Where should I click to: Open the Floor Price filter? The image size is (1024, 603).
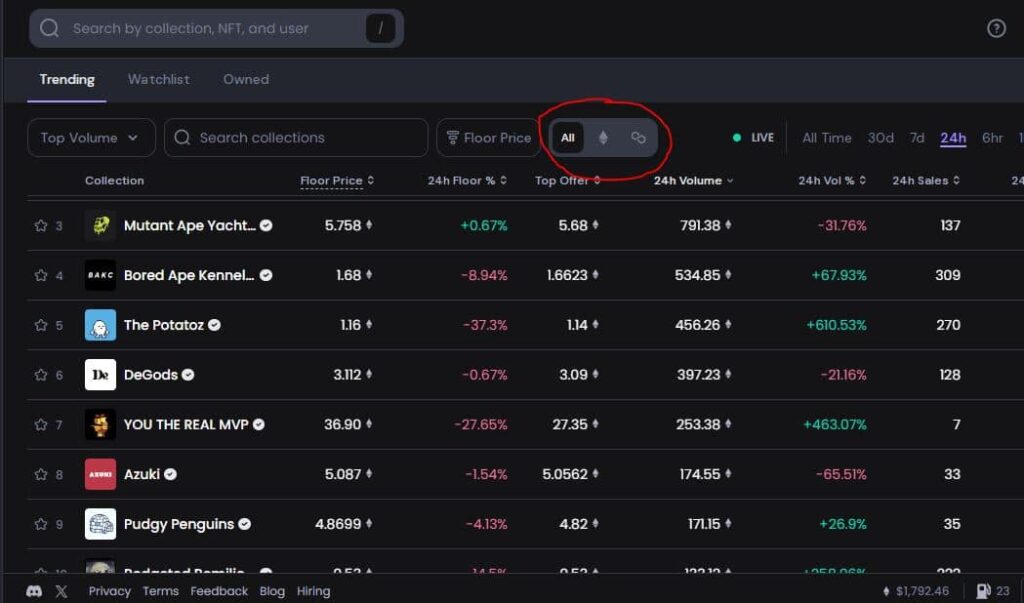tap(488, 138)
